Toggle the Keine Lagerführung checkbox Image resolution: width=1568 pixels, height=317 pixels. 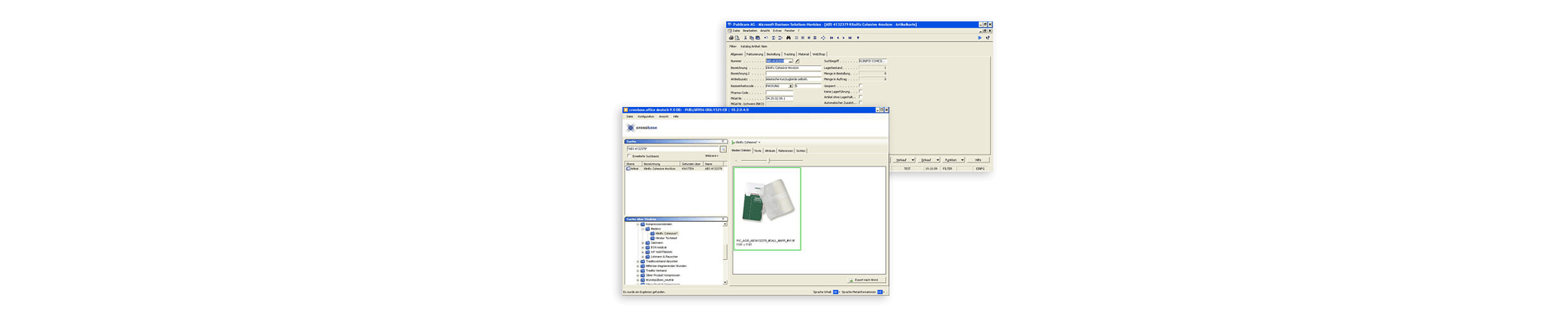861,91
